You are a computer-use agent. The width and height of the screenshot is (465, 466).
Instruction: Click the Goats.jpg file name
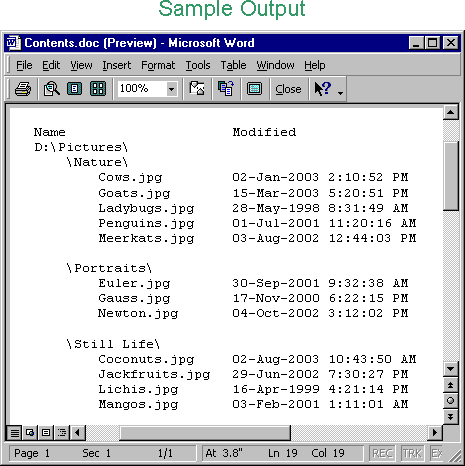(x=134, y=193)
